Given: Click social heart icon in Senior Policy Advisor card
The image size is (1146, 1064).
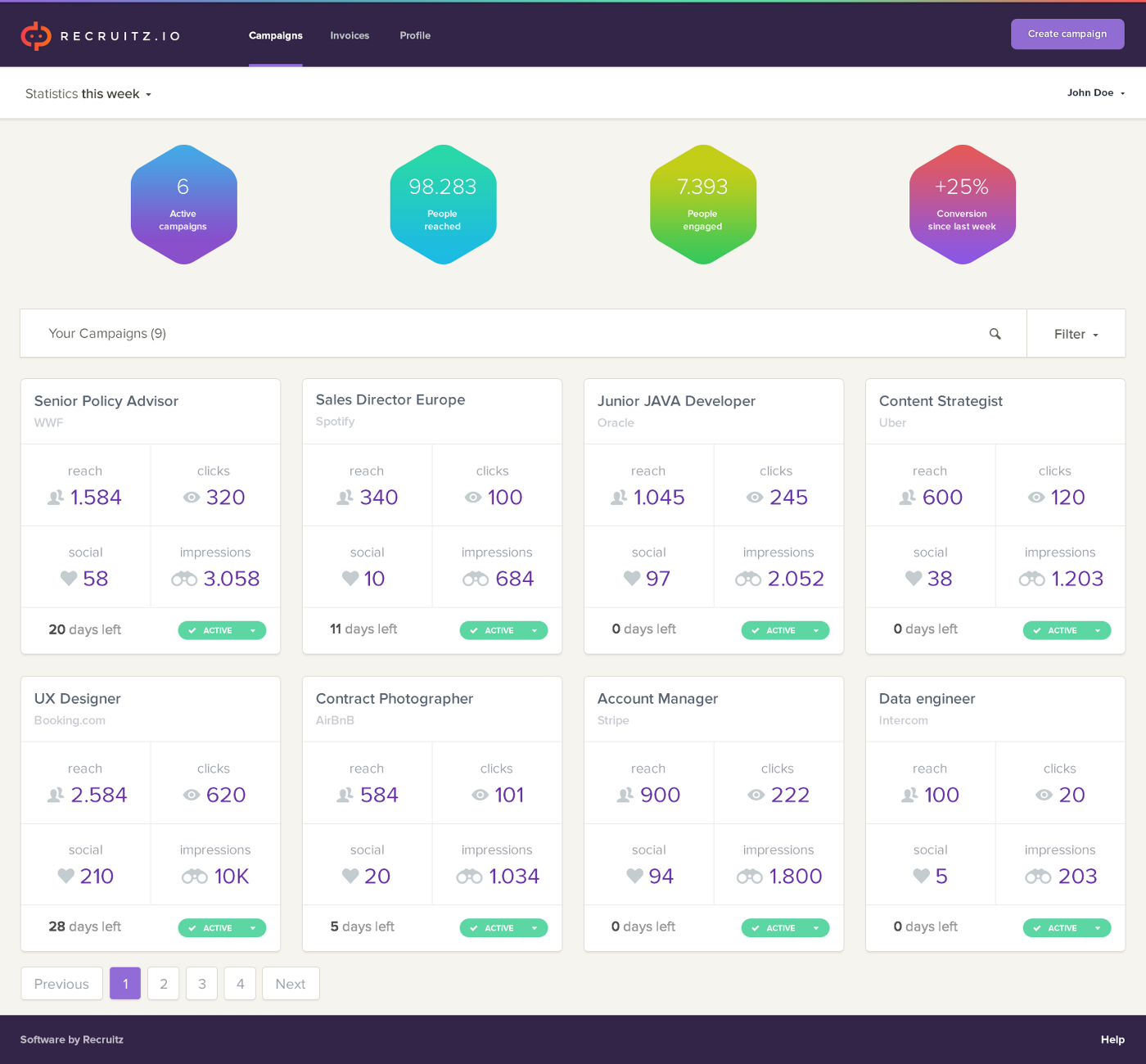Looking at the screenshot, I should (69, 579).
